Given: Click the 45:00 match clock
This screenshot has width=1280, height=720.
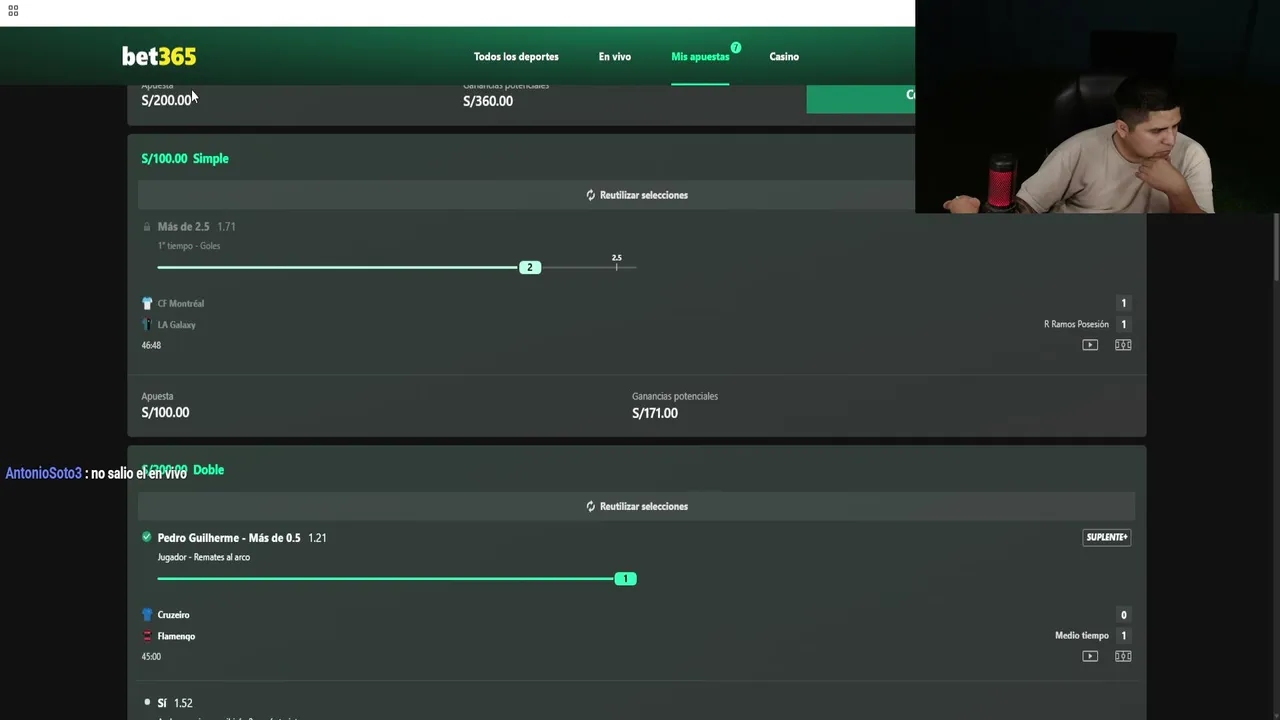Looking at the screenshot, I should click(151, 657).
